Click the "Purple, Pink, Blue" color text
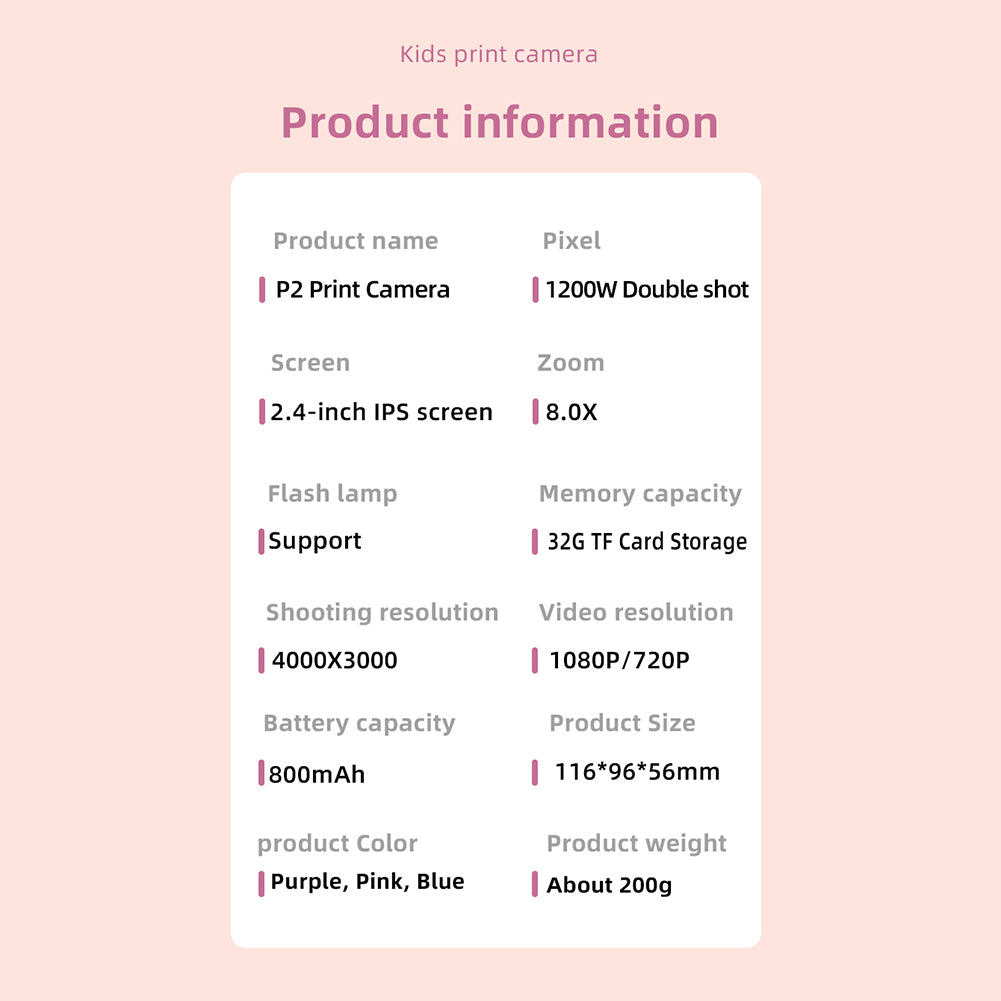1001x1001 pixels. pyautogui.click(x=367, y=882)
